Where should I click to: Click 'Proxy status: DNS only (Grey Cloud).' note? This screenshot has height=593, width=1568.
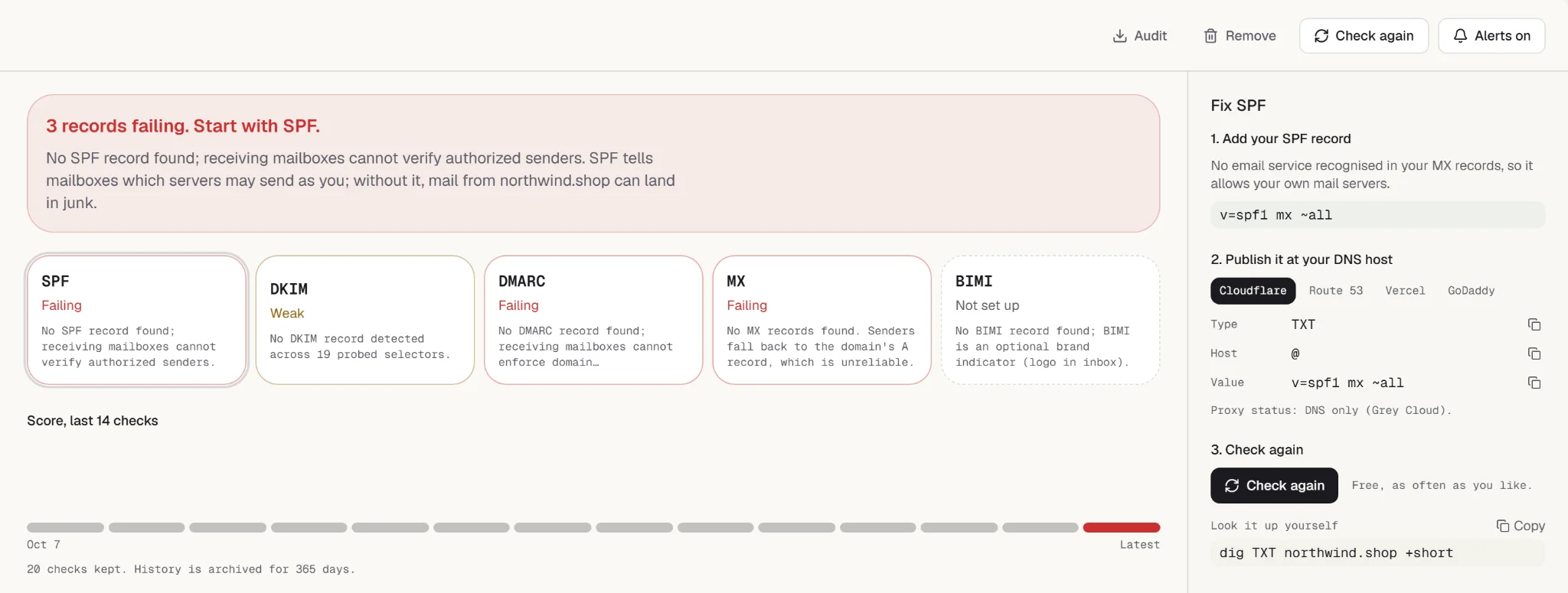tap(1331, 410)
